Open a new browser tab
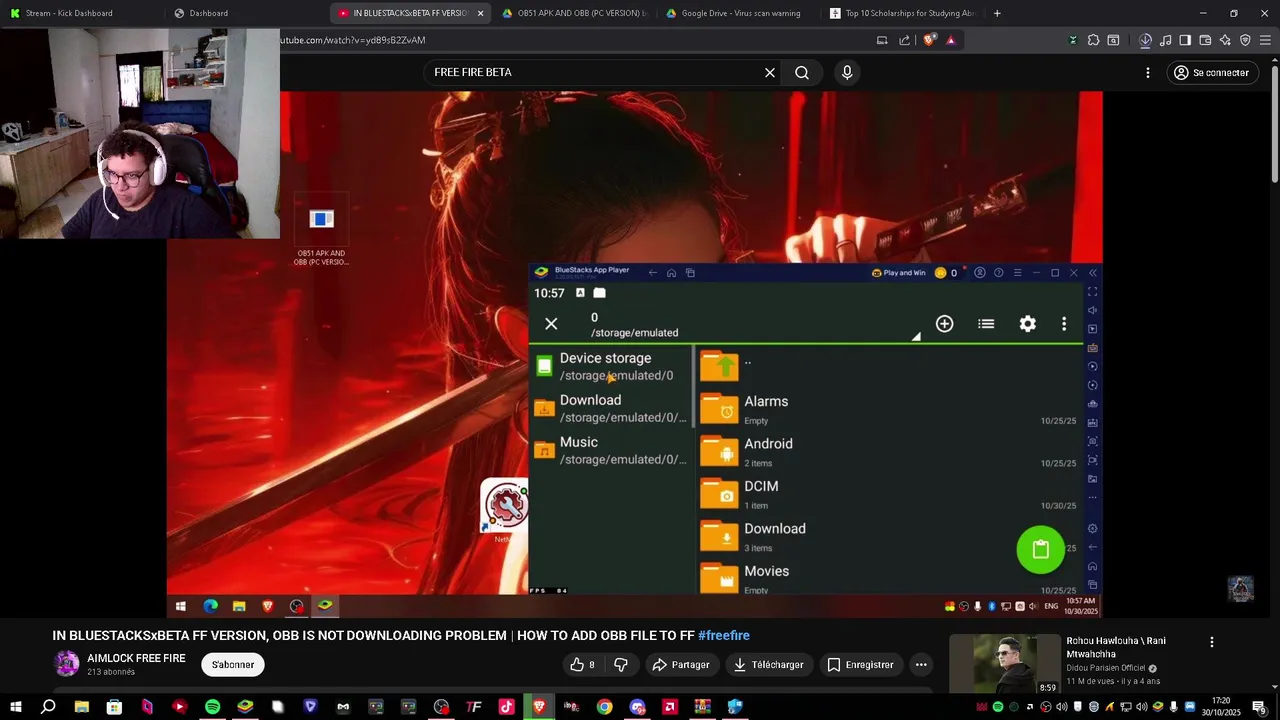 pyautogui.click(x=997, y=13)
